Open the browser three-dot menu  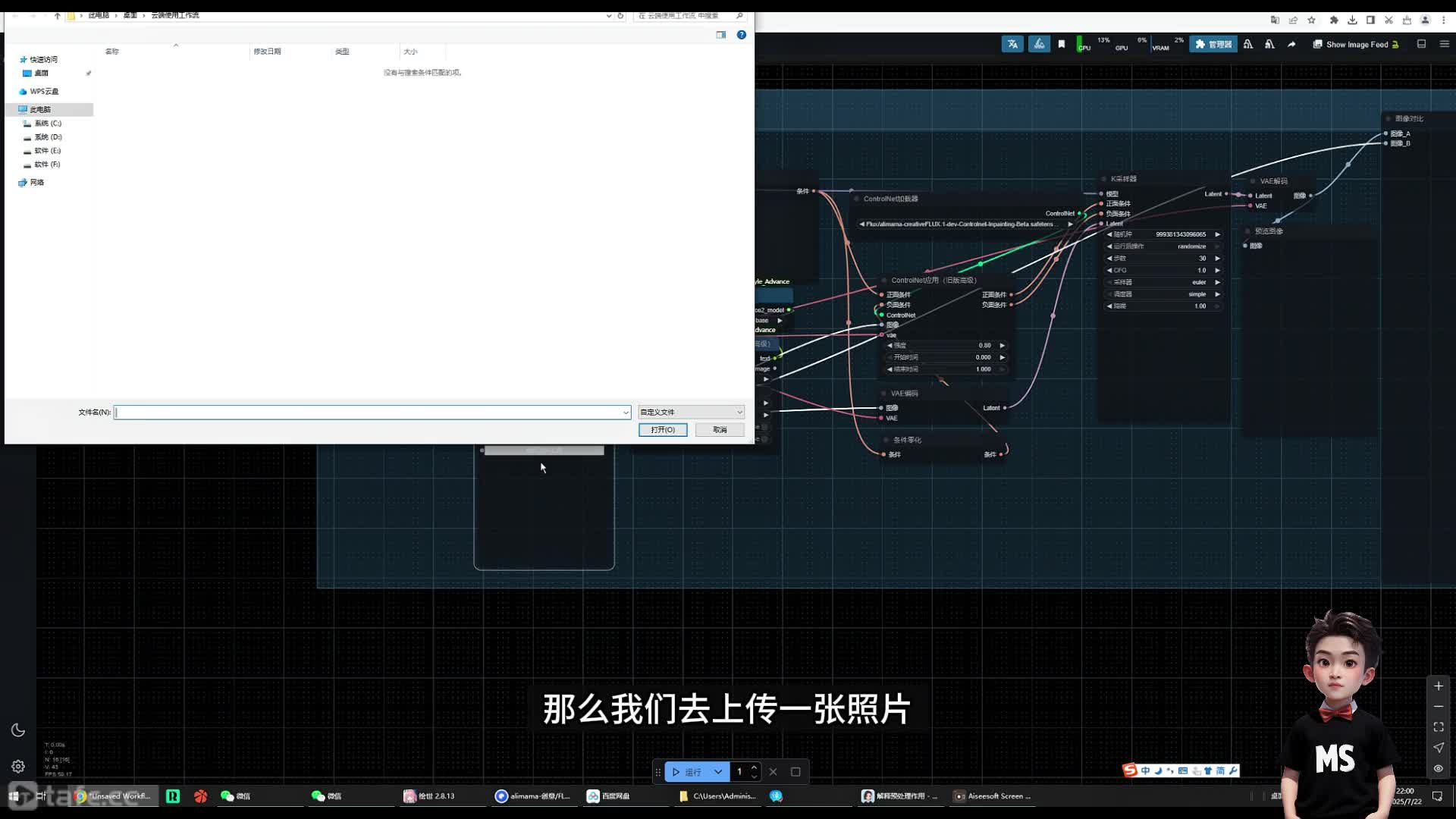[x=1443, y=20]
